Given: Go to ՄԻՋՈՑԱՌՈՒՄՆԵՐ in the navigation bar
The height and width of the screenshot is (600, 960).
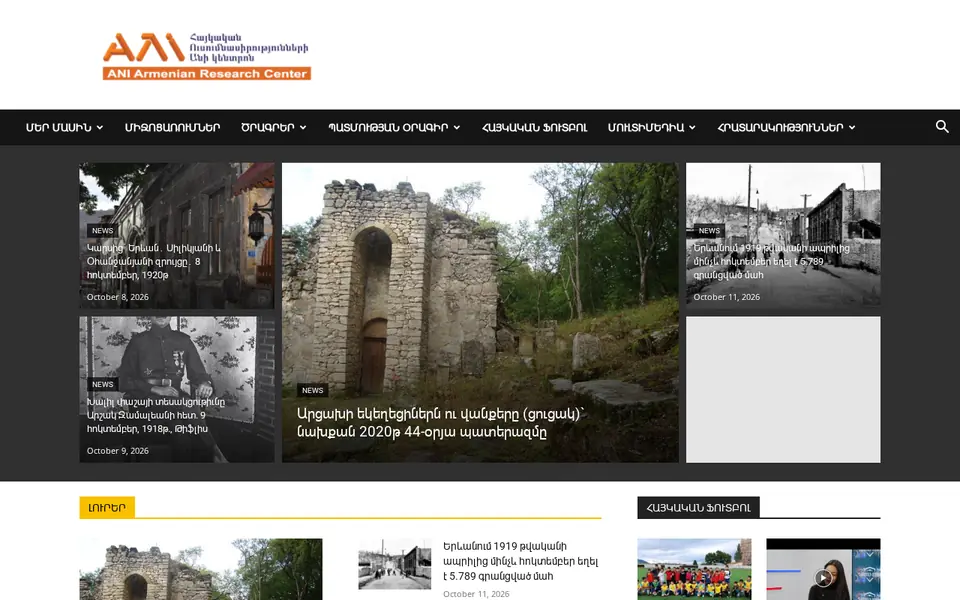Looking at the screenshot, I should point(172,127).
